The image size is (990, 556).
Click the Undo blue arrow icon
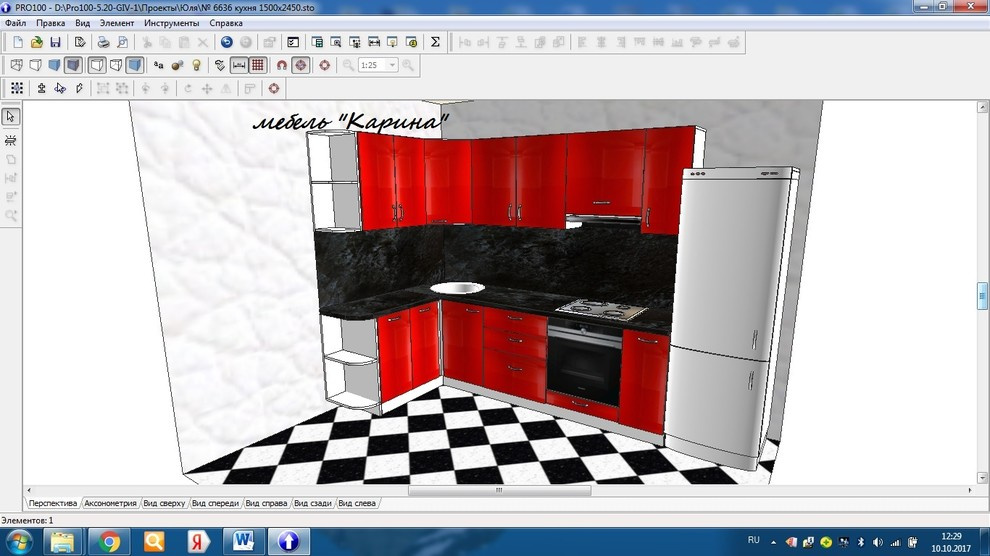point(227,42)
